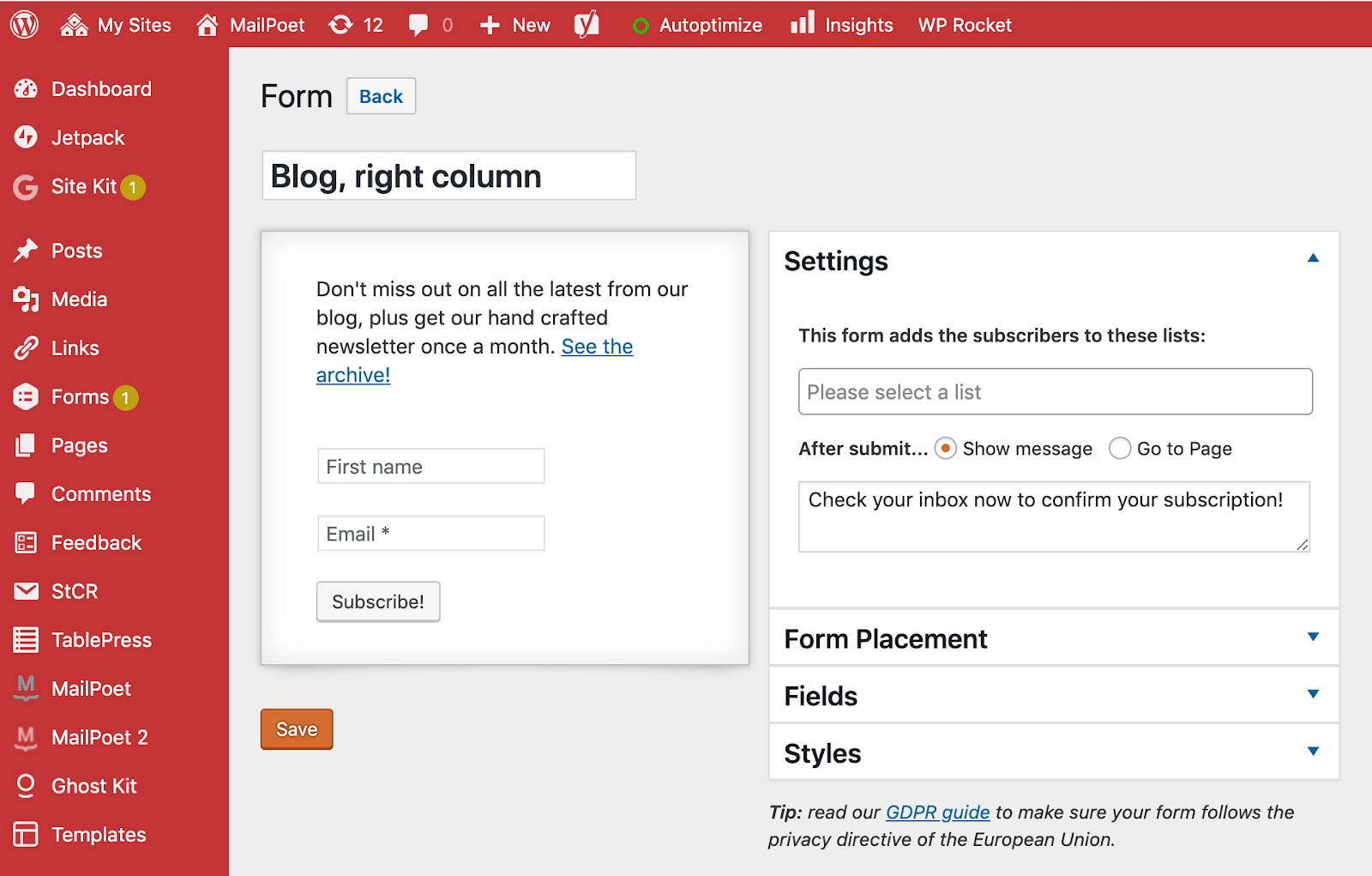
Task: Collapse the Settings panel
Action: point(1313,258)
